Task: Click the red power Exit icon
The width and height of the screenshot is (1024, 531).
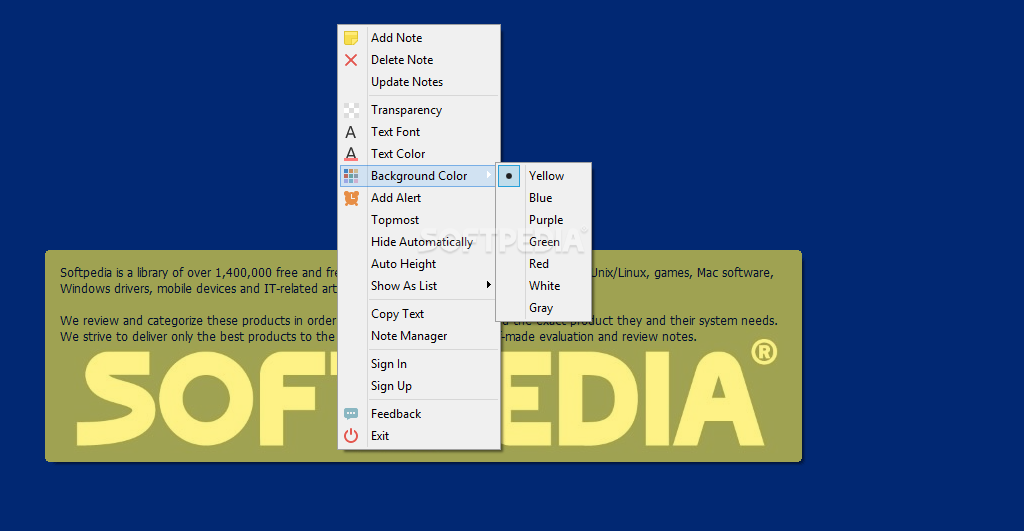Action: [351, 436]
